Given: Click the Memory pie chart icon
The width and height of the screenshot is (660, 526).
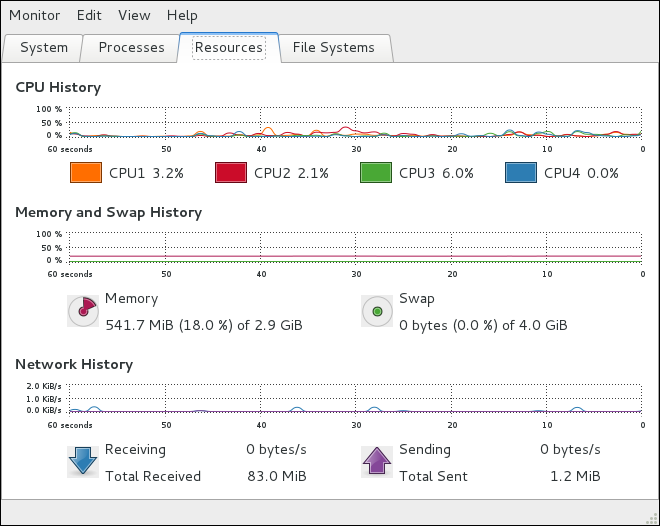Looking at the screenshot, I should click(x=83, y=311).
